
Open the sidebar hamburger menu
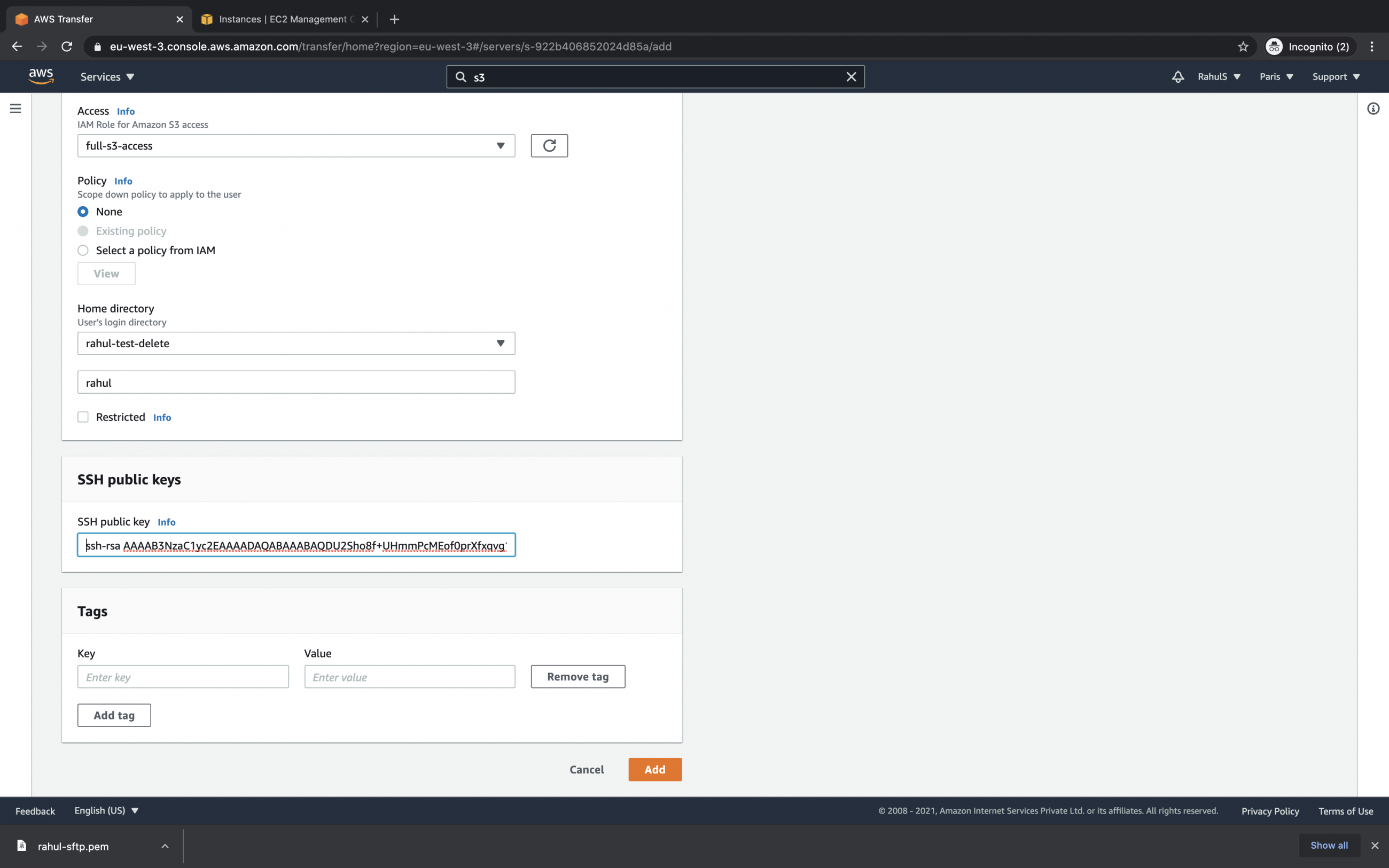tap(15, 108)
